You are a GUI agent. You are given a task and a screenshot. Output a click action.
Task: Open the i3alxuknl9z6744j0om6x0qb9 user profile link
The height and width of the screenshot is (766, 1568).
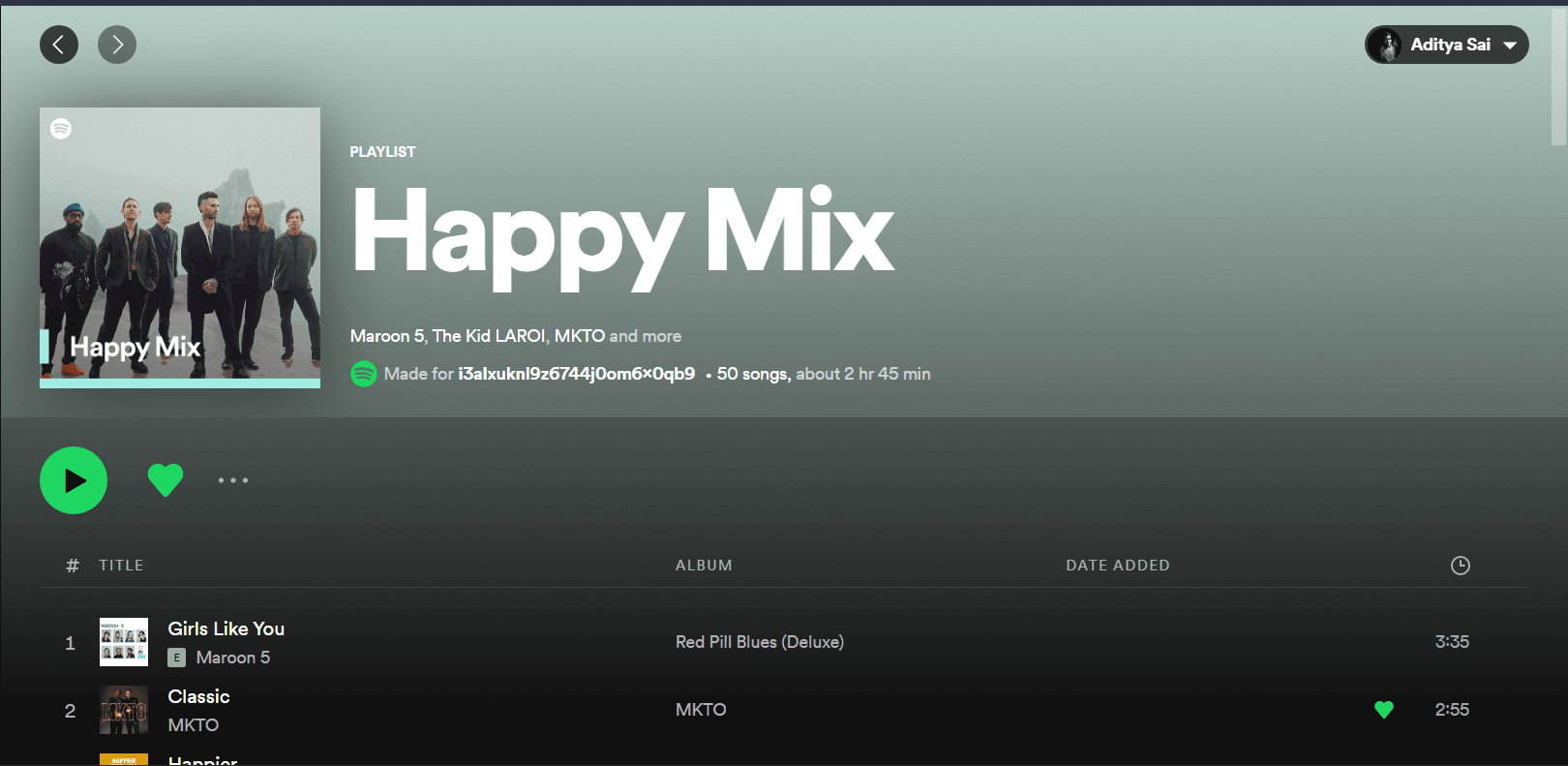tap(576, 374)
